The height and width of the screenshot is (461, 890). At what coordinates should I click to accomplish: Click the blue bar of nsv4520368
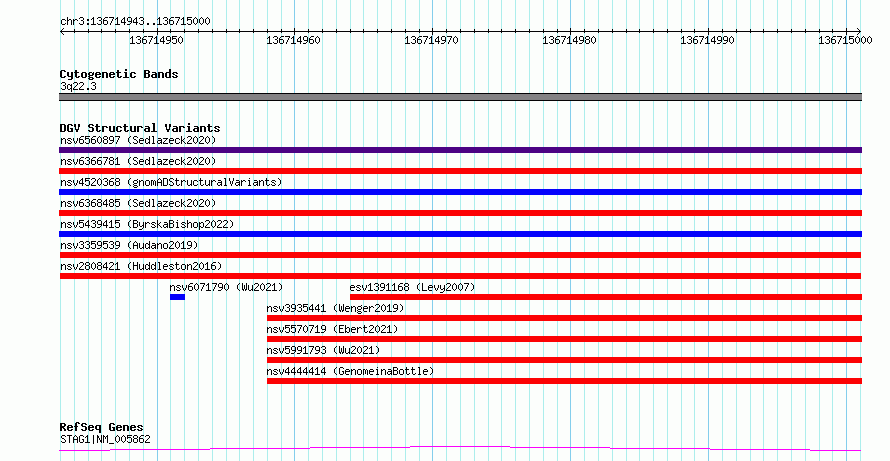[460, 192]
